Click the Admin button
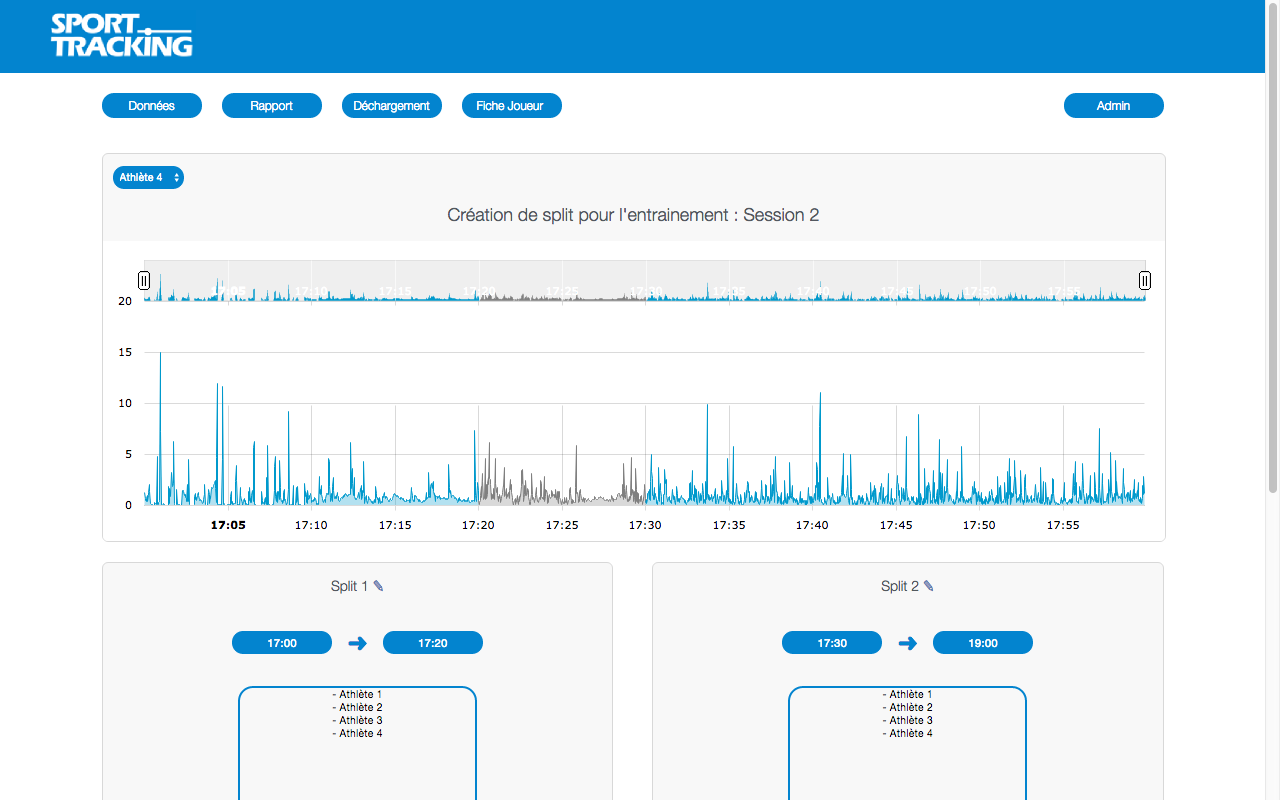This screenshot has width=1280, height=800. pos(1113,106)
